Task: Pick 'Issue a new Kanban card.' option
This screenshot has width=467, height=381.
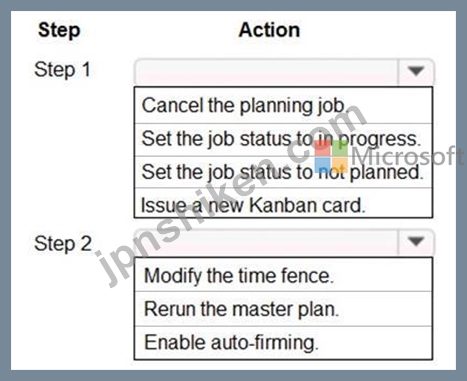Action: click(x=283, y=203)
